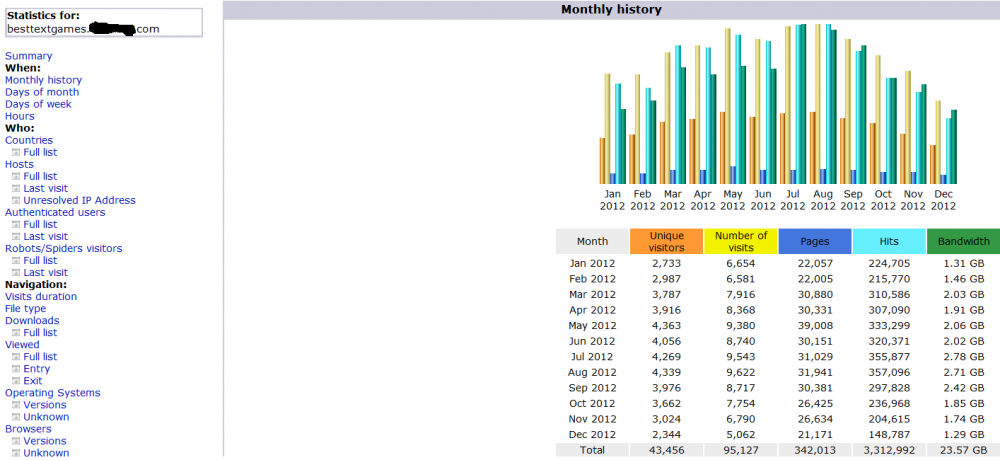Screen dimensions: 1000x460
Task: Open Full list under Authenticated users
Action: coord(40,224)
